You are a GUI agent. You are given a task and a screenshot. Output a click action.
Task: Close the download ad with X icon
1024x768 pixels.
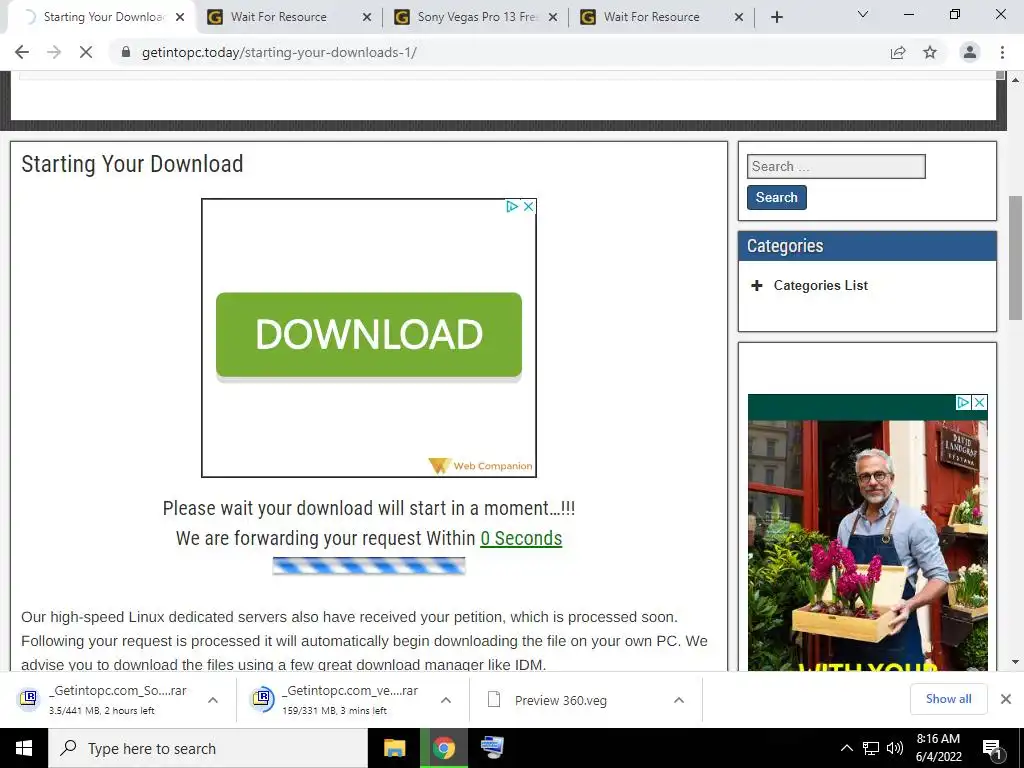528,206
